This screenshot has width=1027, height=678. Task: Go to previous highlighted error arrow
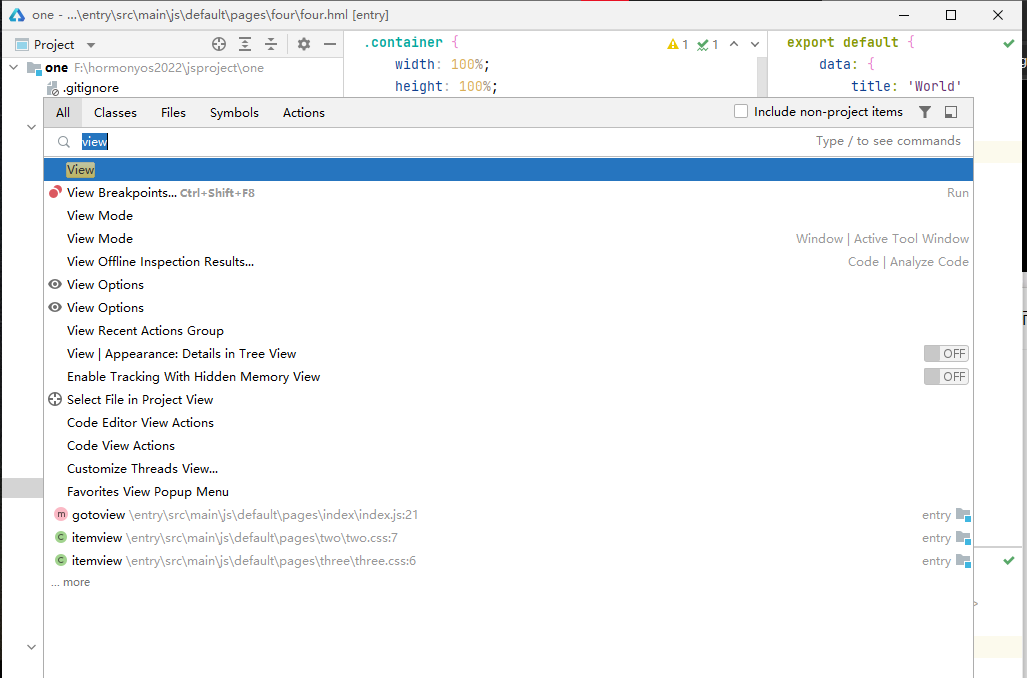[734, 45]
